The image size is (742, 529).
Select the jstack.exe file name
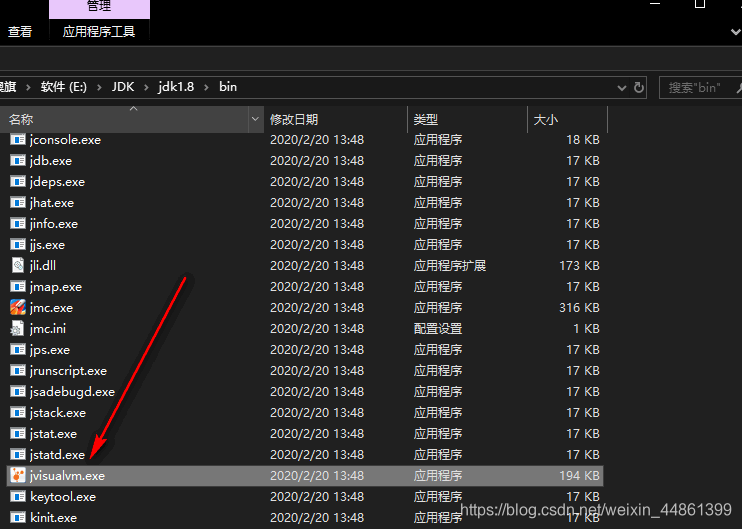coord(58,413)
